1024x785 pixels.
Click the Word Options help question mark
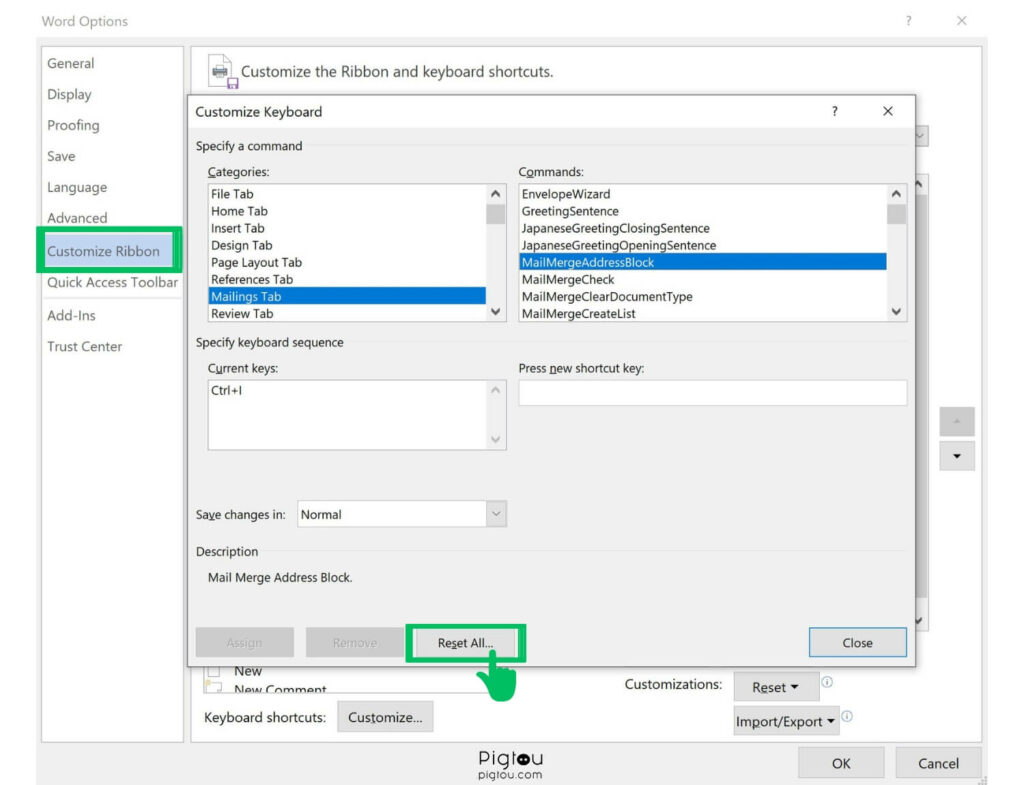tap(908, 21)
